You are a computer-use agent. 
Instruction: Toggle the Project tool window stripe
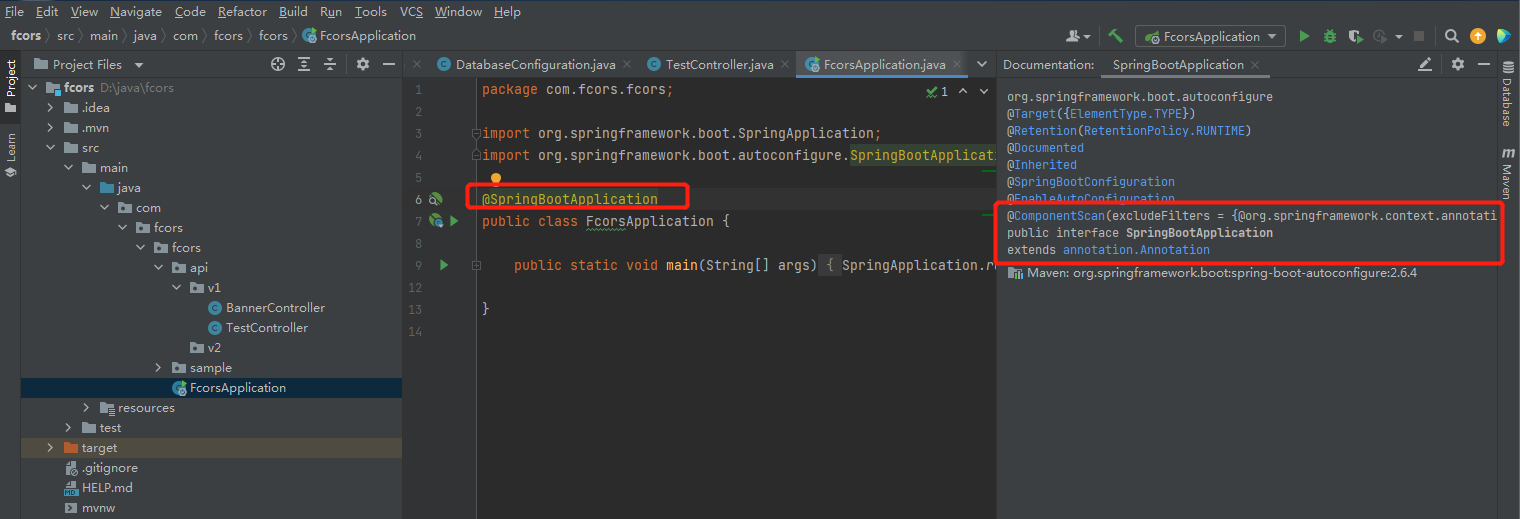click(11, 85)
